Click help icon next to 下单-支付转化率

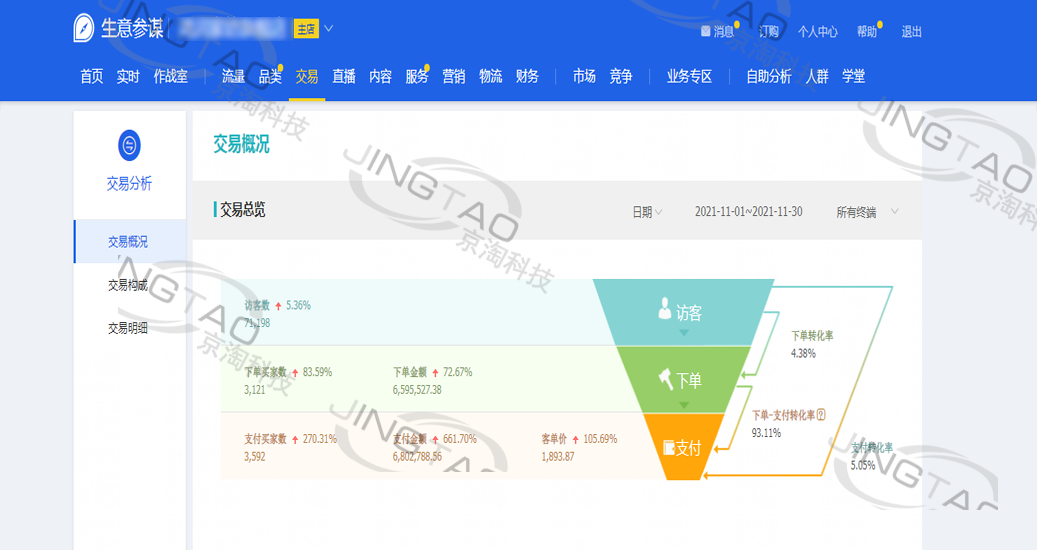pos(821,415)
